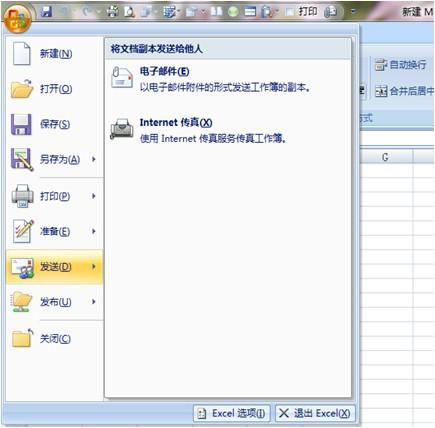Click the fax machine icon for Internet 传真
Viewport: 435px width, 428px height.
click(122, 129)
